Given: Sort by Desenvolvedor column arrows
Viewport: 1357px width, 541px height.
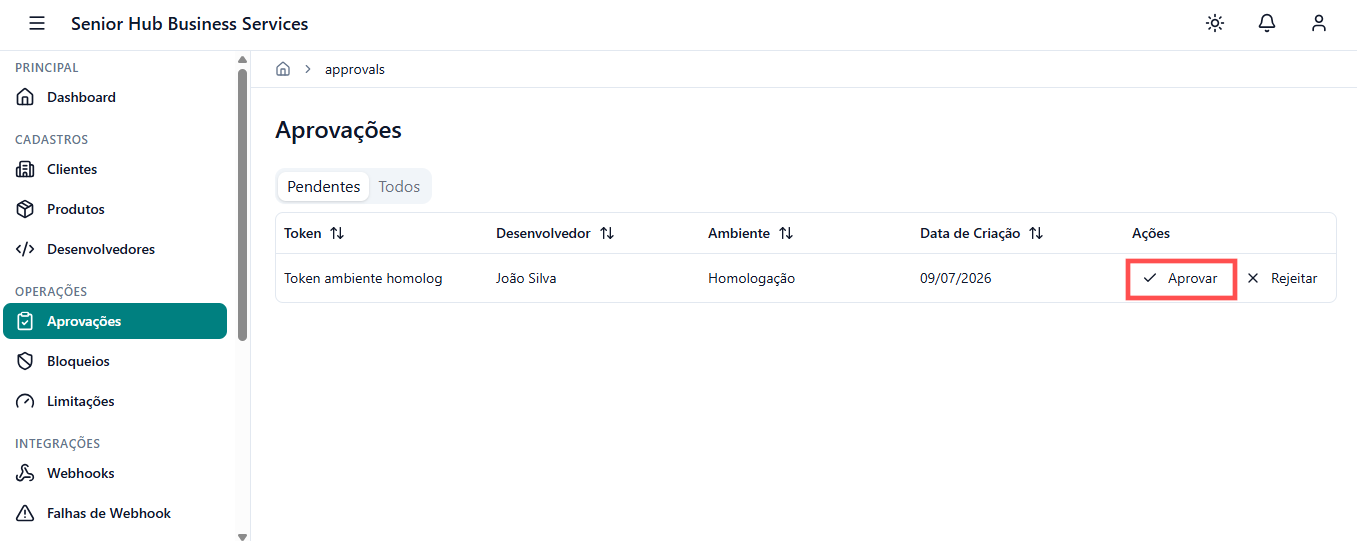Looking at the screenshot, I should tap(607, 233).
